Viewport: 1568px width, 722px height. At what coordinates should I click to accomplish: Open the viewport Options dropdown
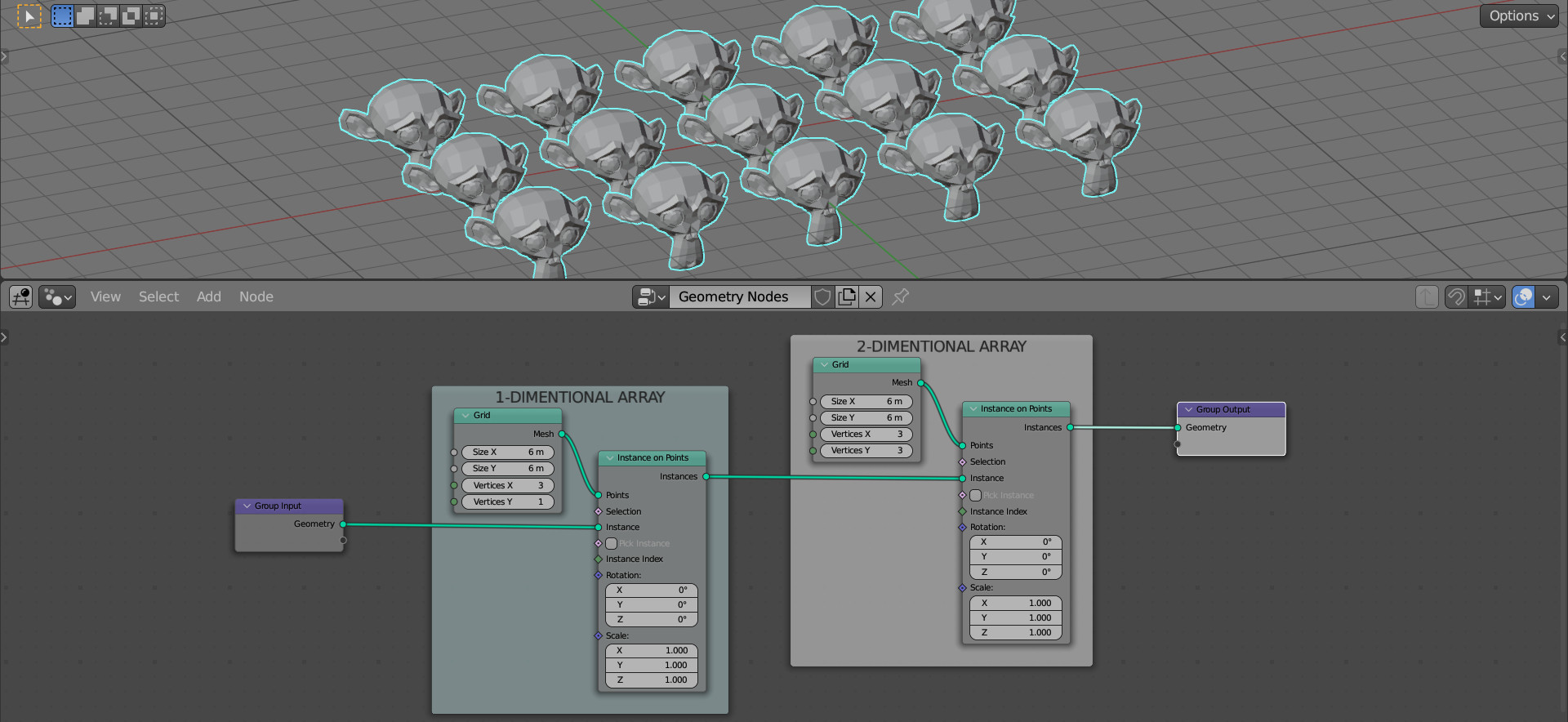coord(1519,16)
